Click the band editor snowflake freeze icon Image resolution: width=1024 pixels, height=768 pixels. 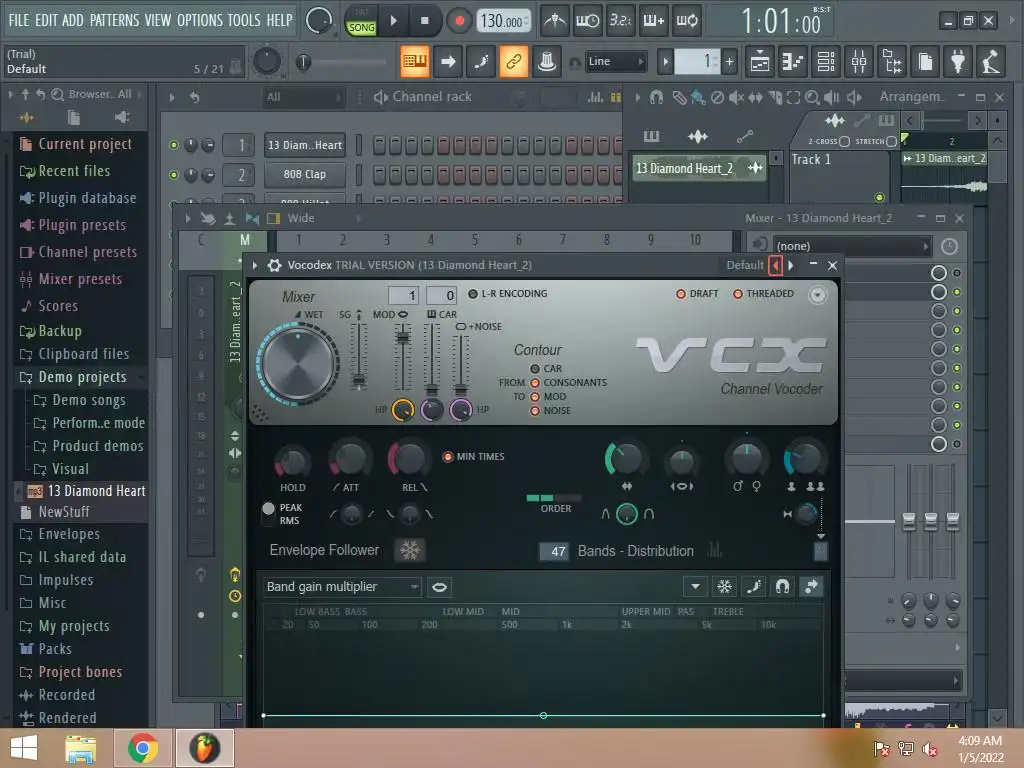pyautogui.click(x=724, y=586)
